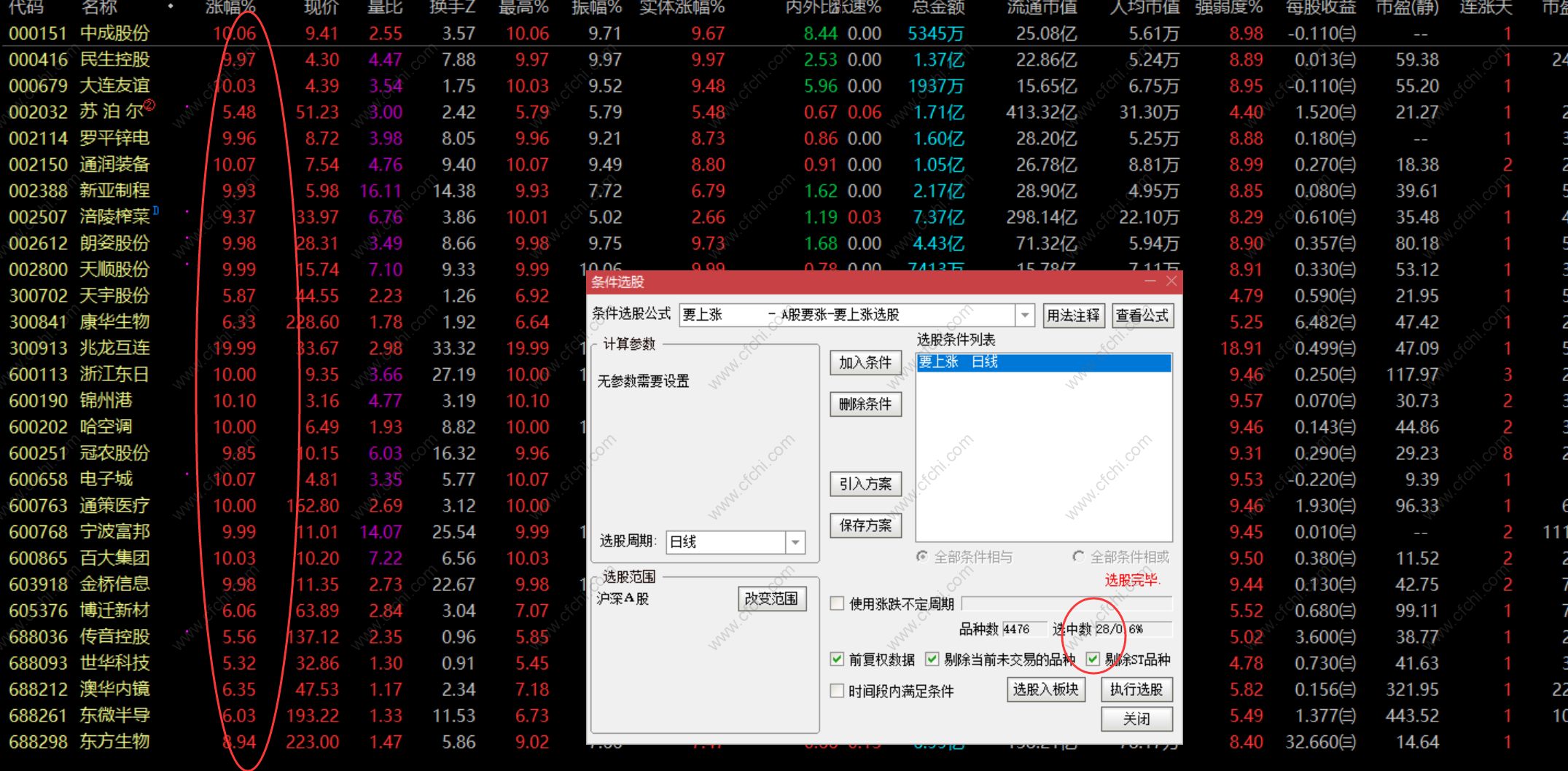Sort by the 实体涨幅% column header
The width and height of the screenshot is (1568, 771).
(x=682, y=8)
